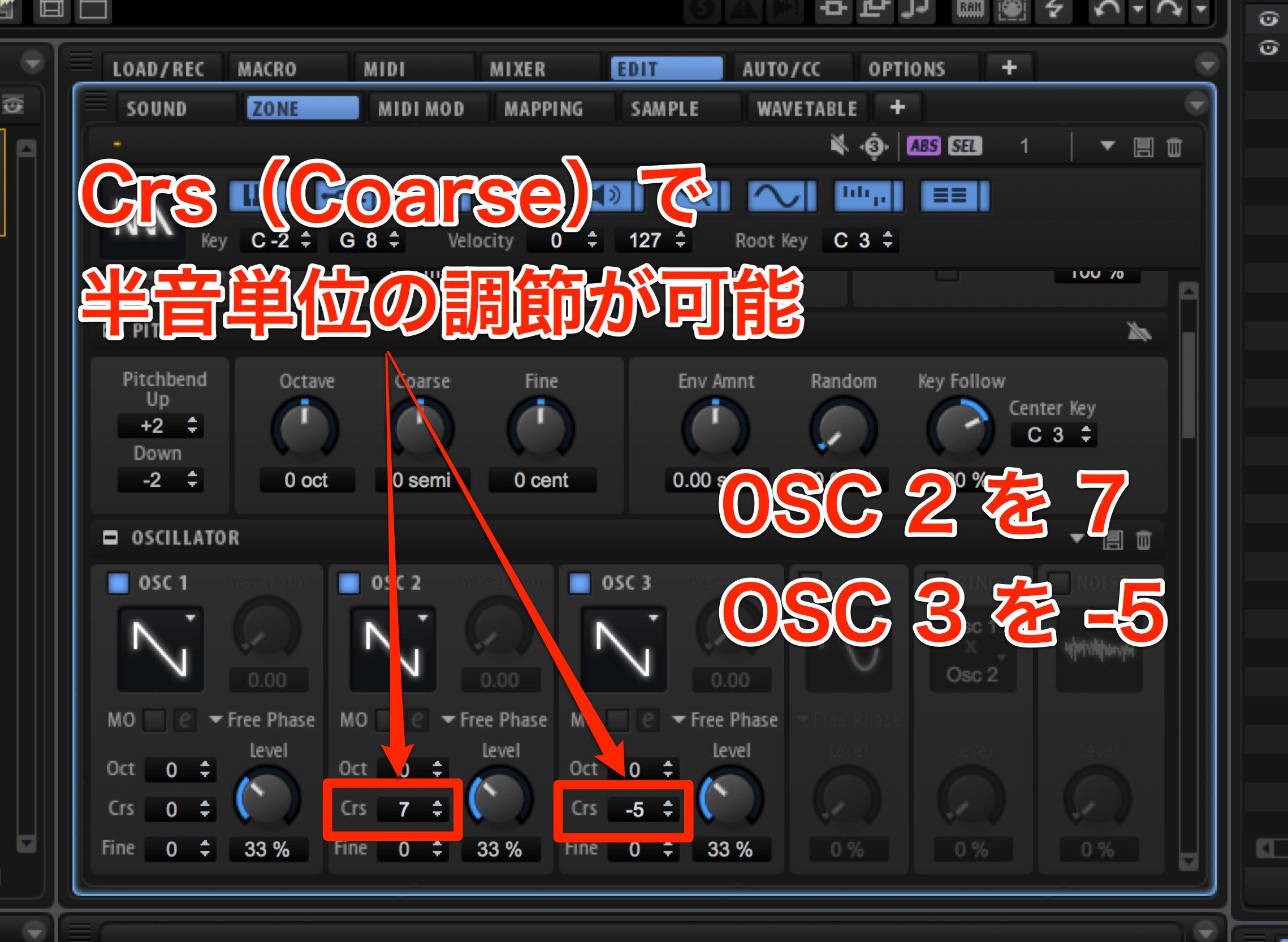
Task: Open the OSC 2 Free Phase dropdown
Action: pyautogui.click(x=495, y=720)
